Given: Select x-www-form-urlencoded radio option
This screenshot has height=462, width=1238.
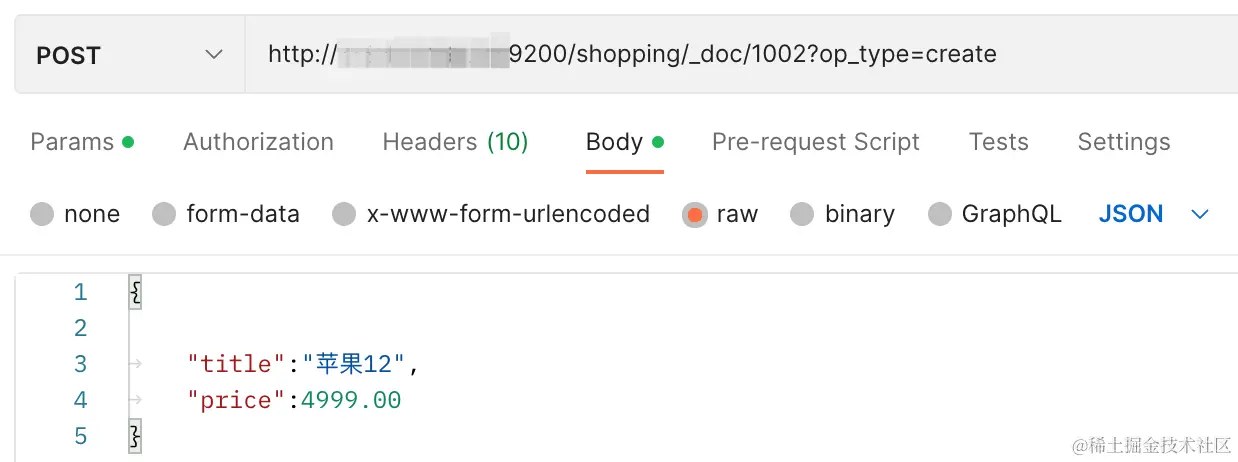Looking at the screenshot, I should [x=344, y=214].
